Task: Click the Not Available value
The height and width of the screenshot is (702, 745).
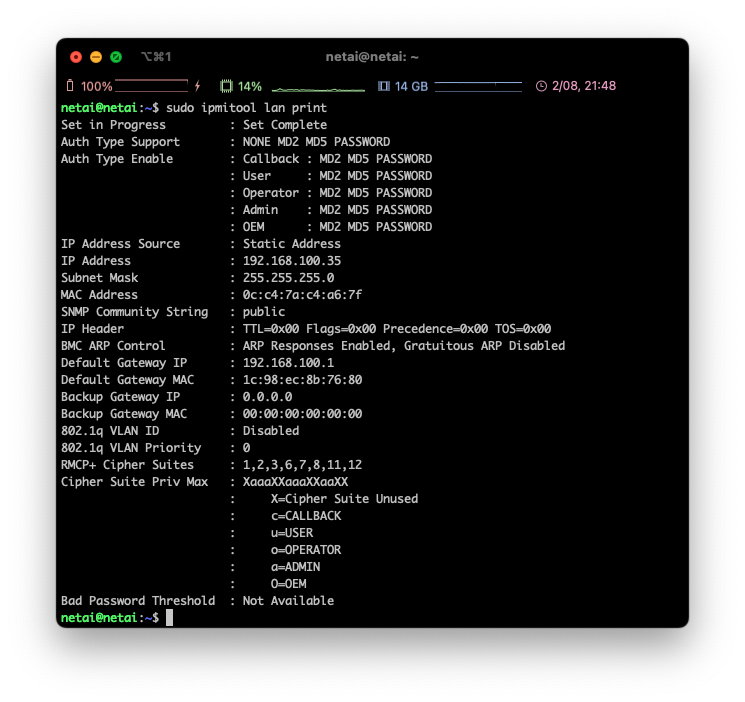Action: (x=288, y=601)
